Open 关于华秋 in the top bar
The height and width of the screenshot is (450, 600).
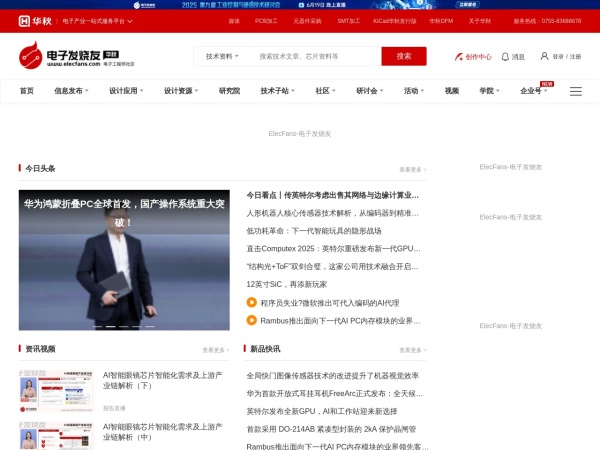(480, 21)
